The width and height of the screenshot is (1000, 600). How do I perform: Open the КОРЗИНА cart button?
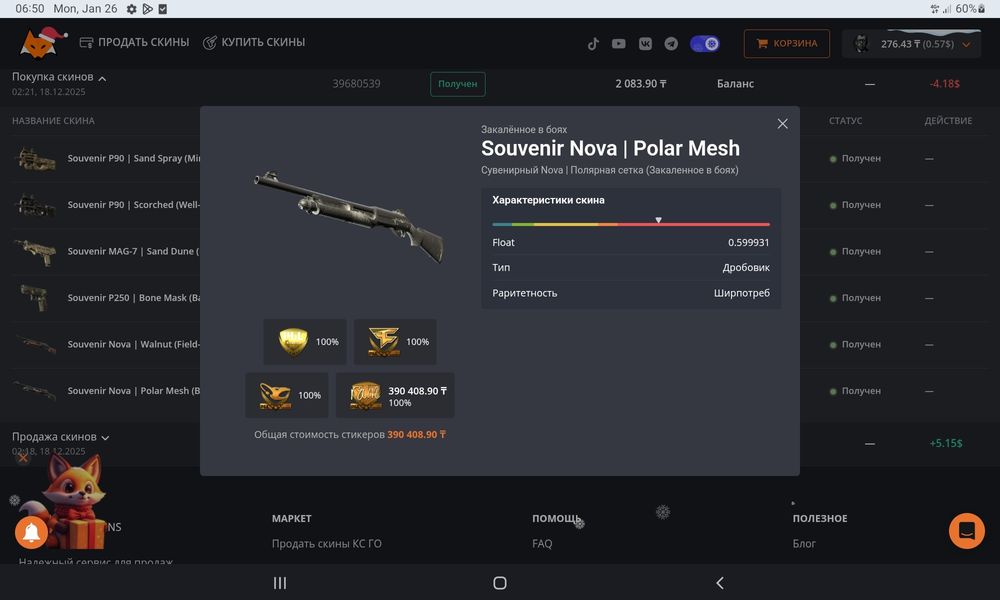(786, 43)
